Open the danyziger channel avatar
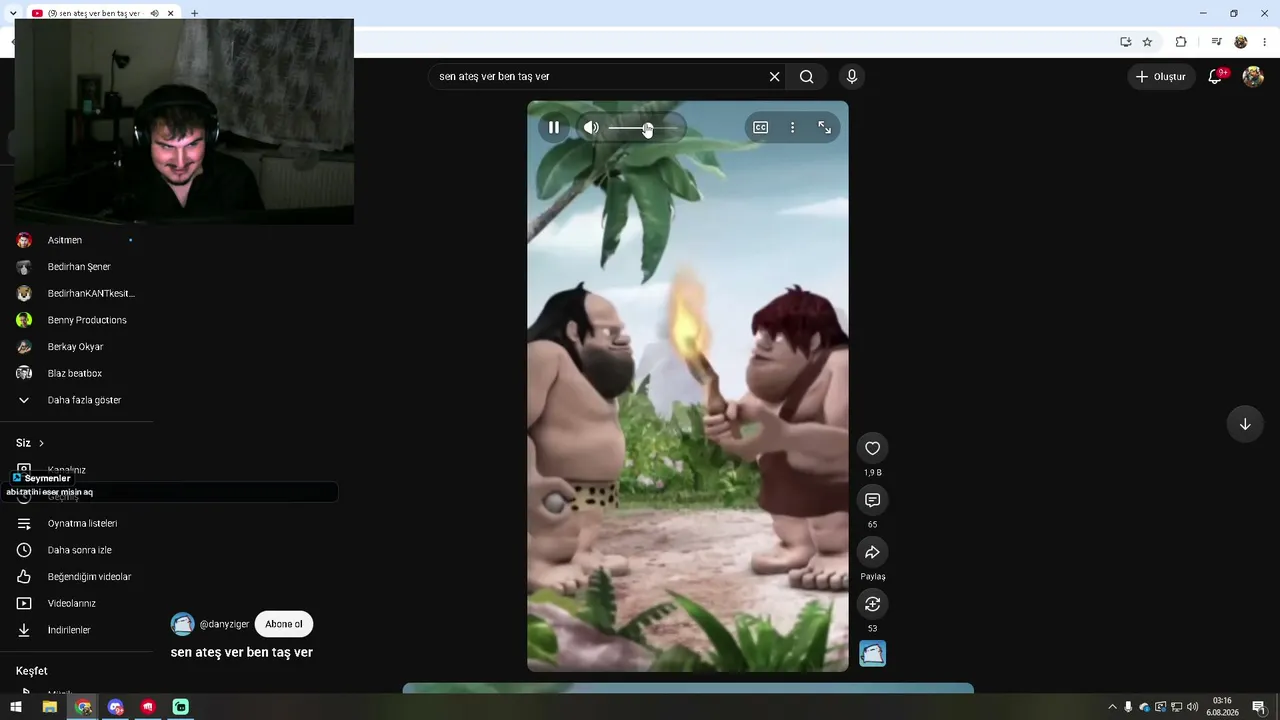The image size is (1280, 720). point(182,624)
